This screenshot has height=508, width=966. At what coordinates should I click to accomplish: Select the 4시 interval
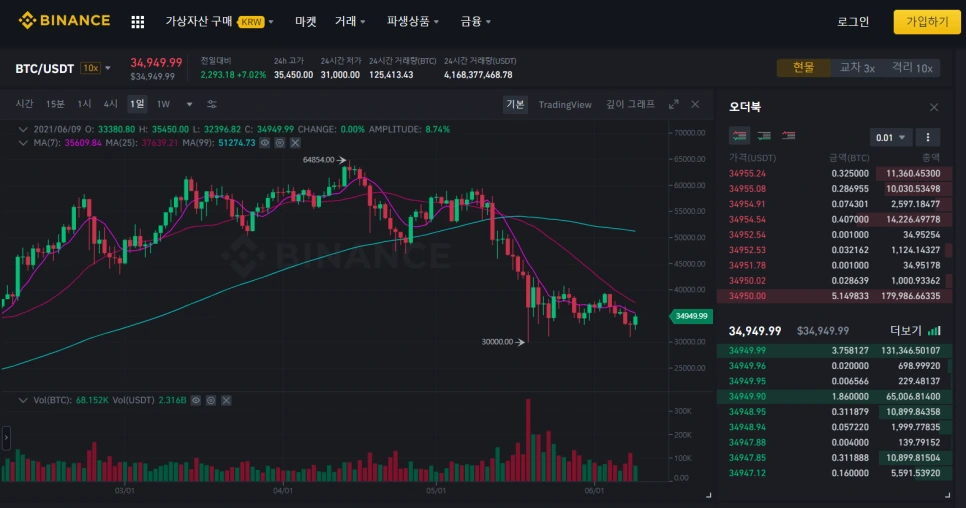pos(110,104)
